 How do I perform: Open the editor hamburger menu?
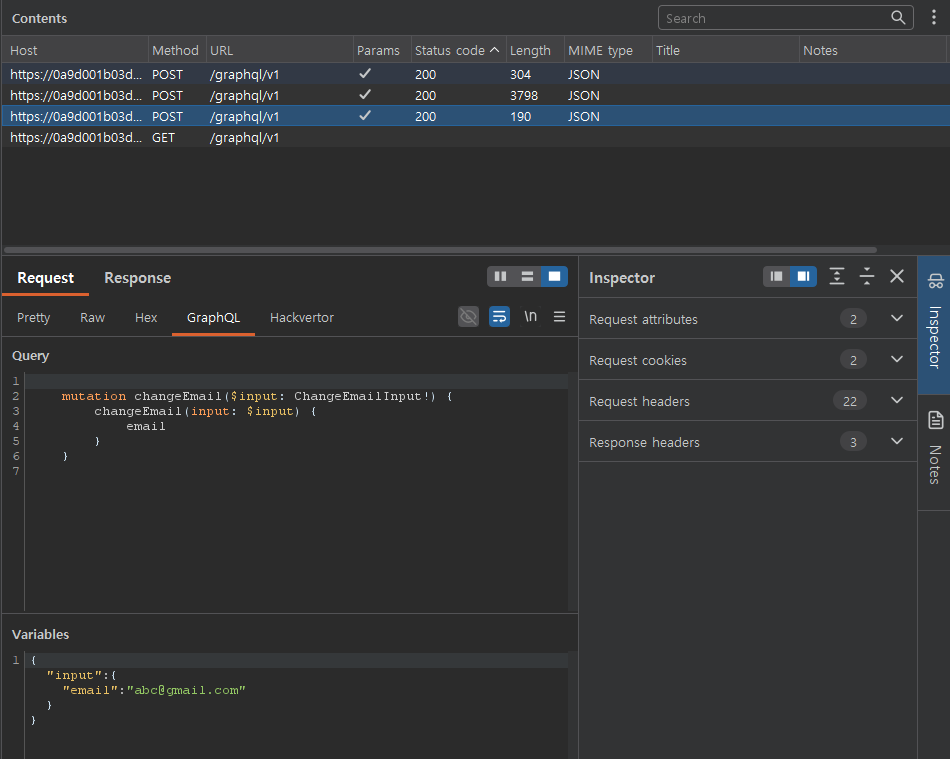pyautogui.click(x=559, y=317)
